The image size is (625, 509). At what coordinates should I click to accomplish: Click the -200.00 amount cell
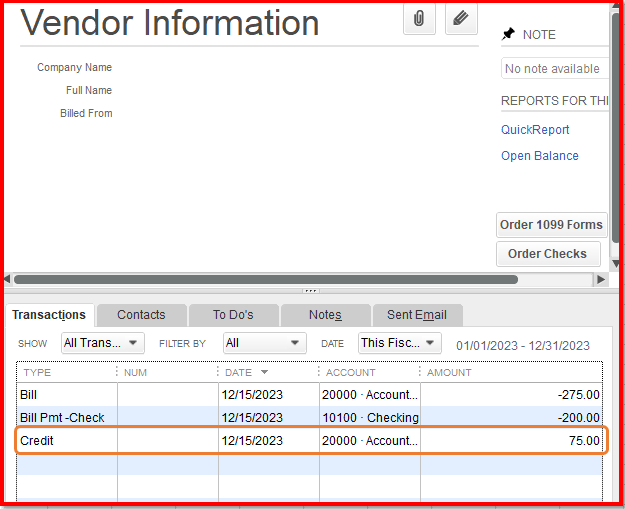(511, 417)
